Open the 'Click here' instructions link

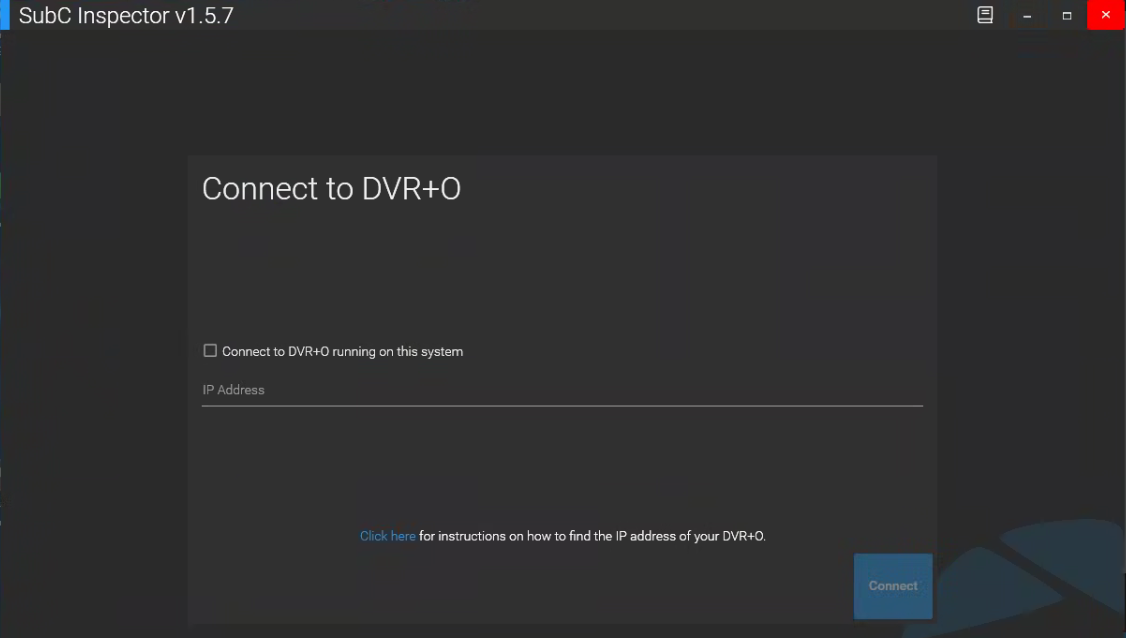pyautogui.click(x=387, y=536)
